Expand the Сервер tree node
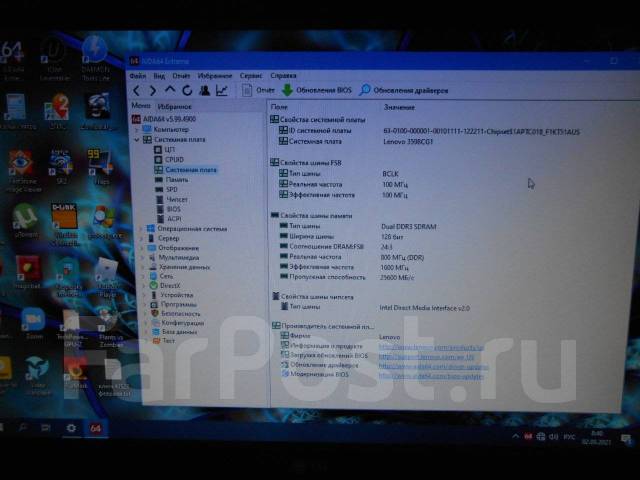Image resolution: width=640 pixels, height=480 pixels. (x=142, y=238)
